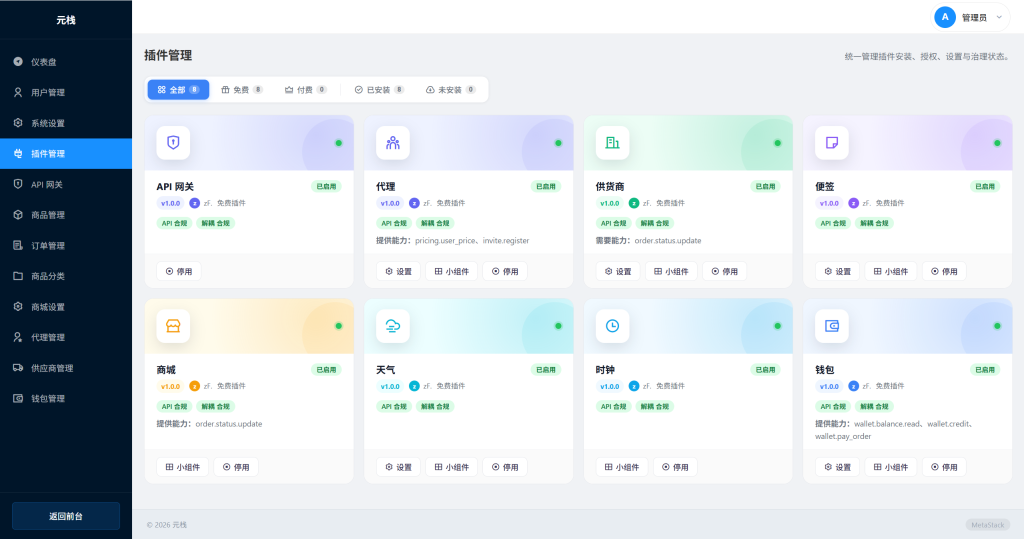Image resolution: width=1024 pixels, height=539 pixels.
Task: Disable the 天气 plugin via 停用
Action: 505,467
